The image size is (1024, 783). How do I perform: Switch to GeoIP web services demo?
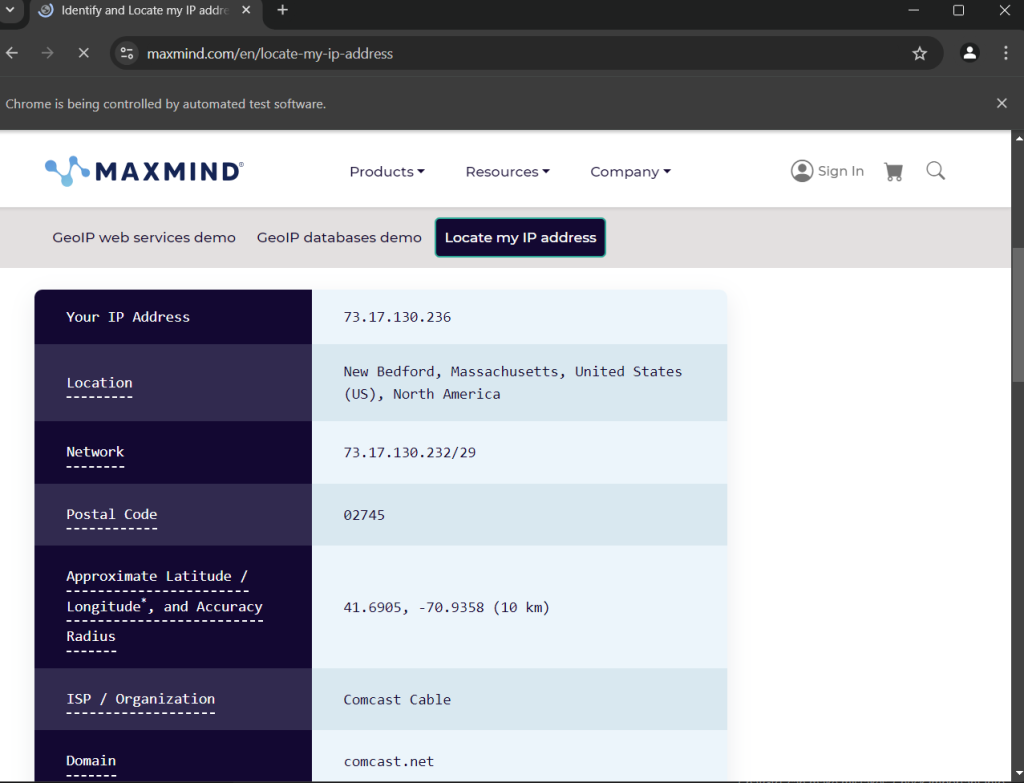(144, 237)
